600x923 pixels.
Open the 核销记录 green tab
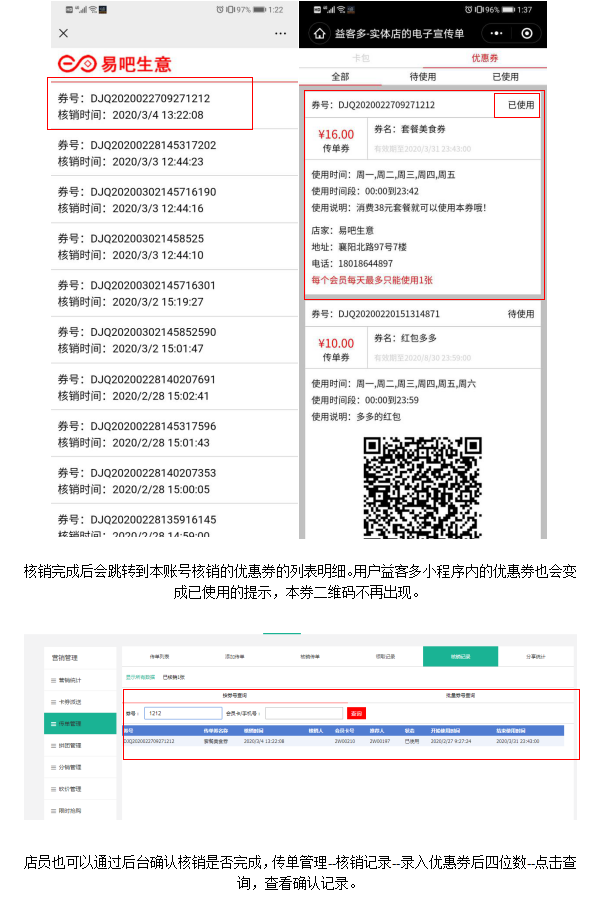click(459, 657)
